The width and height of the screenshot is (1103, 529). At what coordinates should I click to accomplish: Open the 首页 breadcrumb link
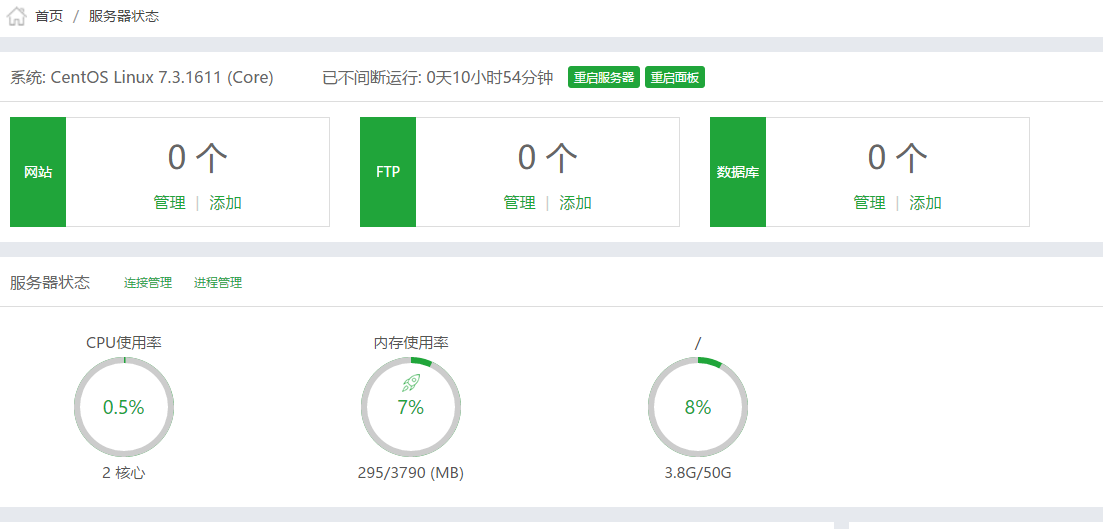point(49,16)
